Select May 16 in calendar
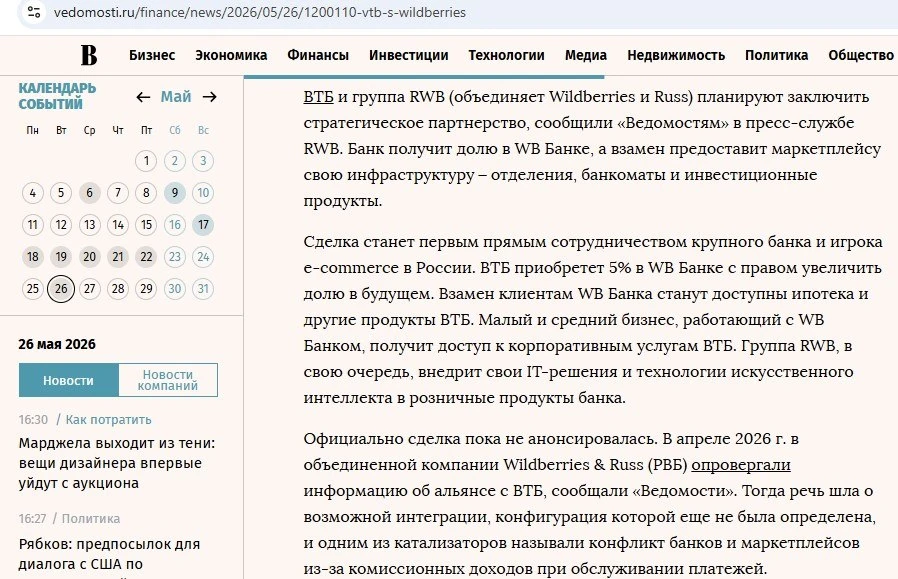The height and width of the screenshot is (579, 898). pos(175,224)
